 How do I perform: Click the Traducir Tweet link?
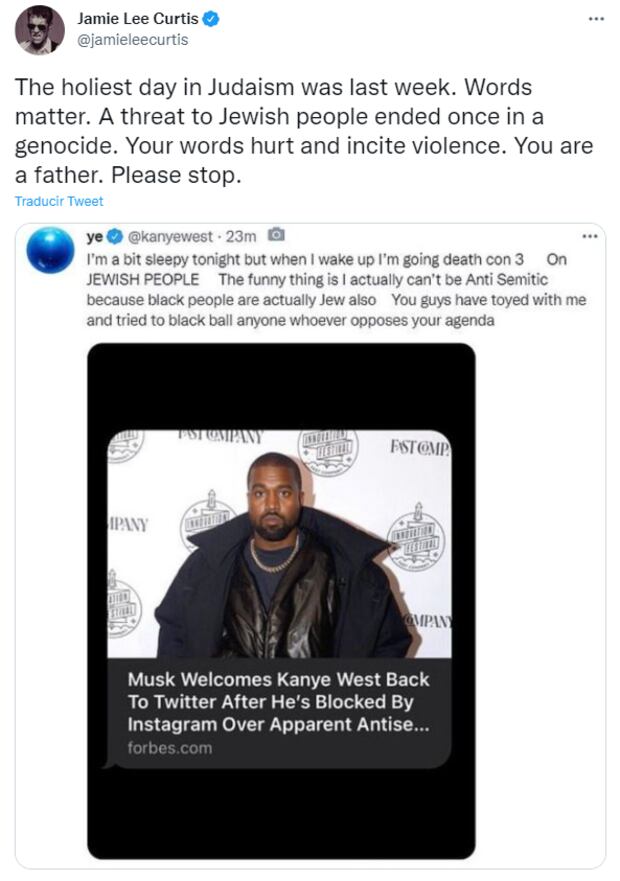click(x=59, y=201)
